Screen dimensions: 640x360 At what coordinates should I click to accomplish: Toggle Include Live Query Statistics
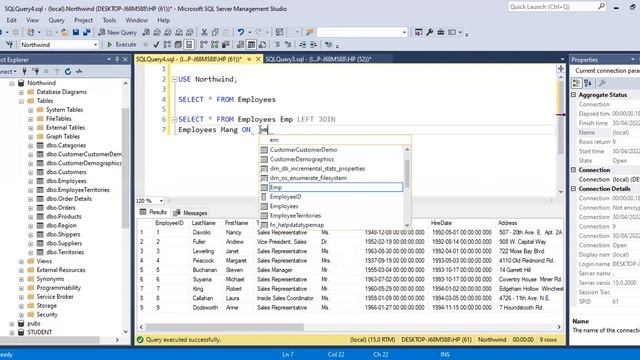tap(214, 44)
